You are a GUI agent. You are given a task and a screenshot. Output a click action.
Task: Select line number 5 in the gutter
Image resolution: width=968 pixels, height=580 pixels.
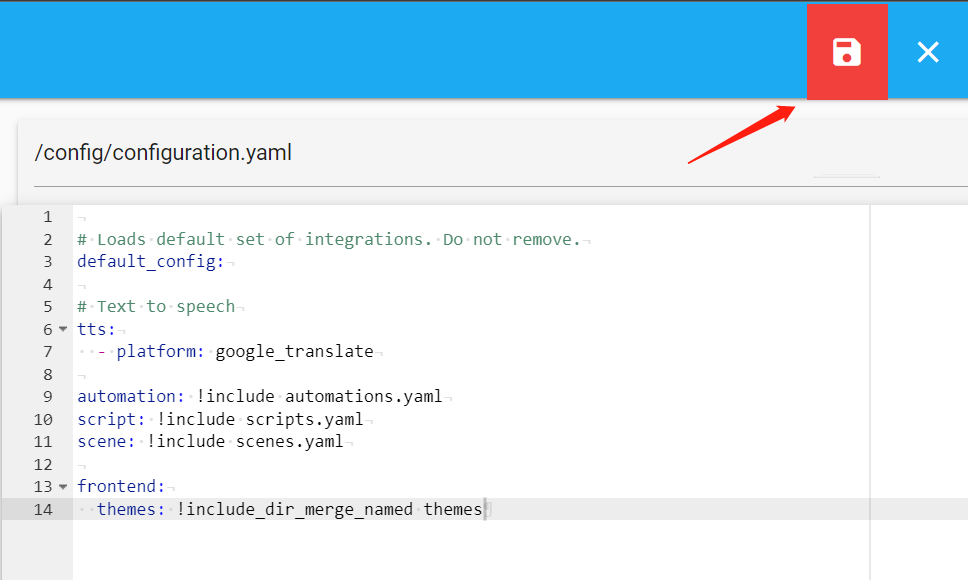point(48,307)
